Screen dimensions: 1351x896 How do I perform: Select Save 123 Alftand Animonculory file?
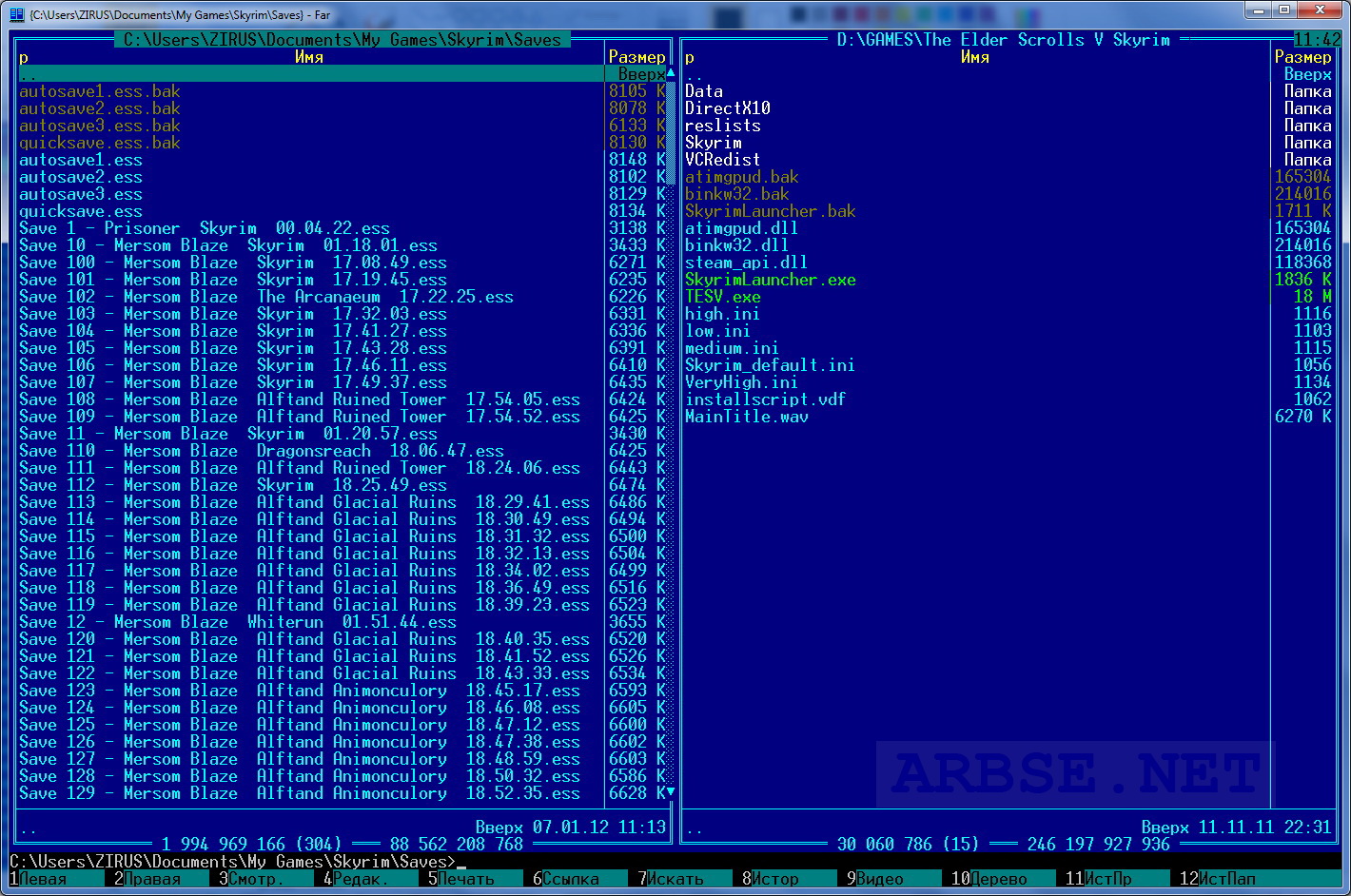300,691
